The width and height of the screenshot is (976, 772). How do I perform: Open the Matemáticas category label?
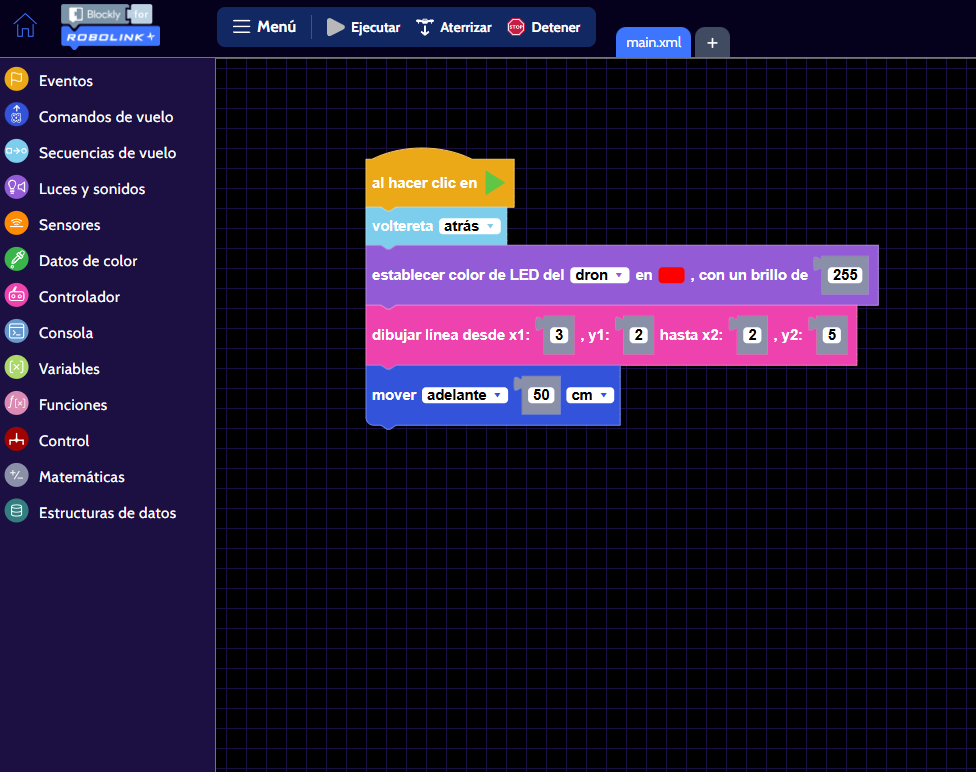click(82, 477)
